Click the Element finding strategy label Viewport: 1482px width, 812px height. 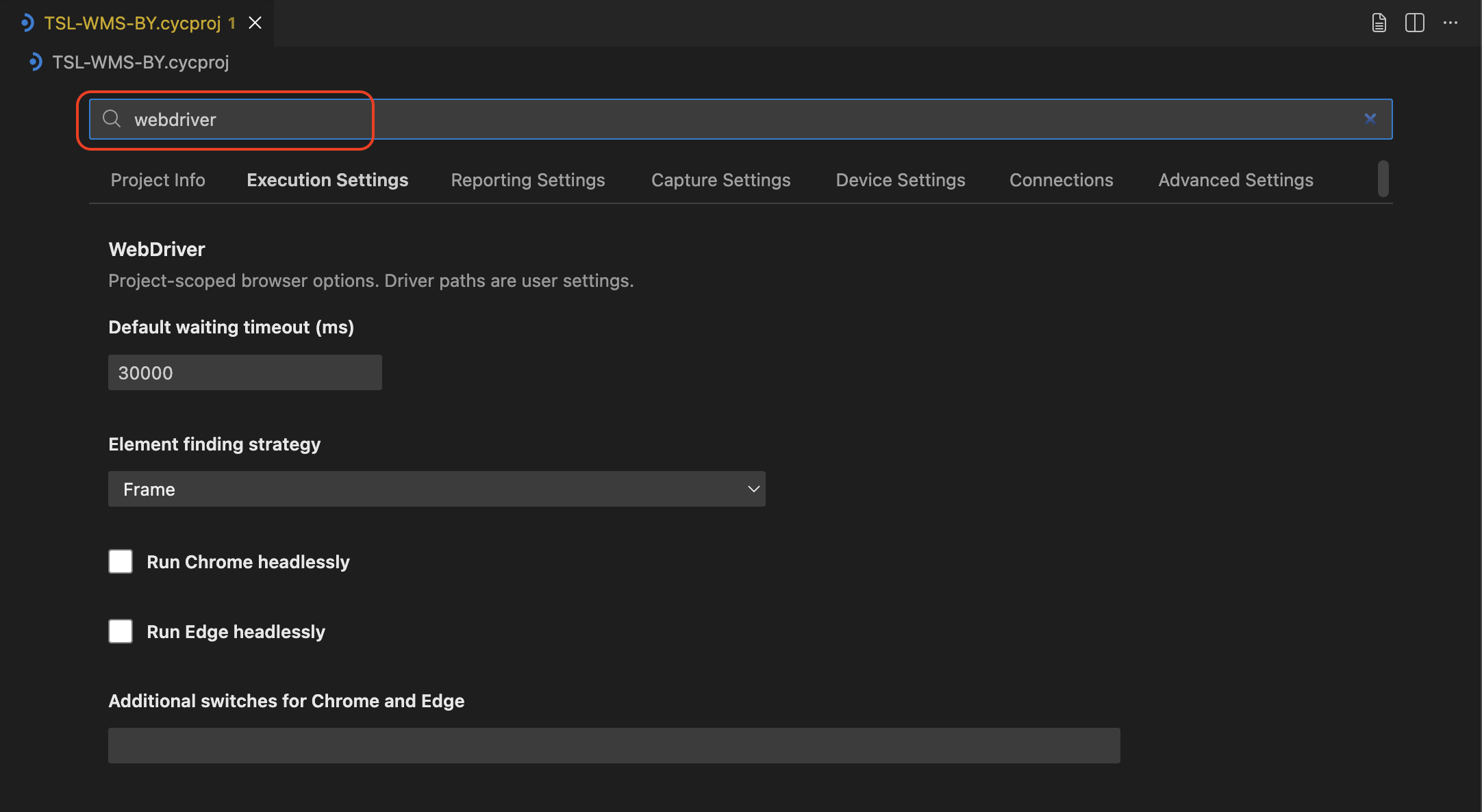coord(214,444)
